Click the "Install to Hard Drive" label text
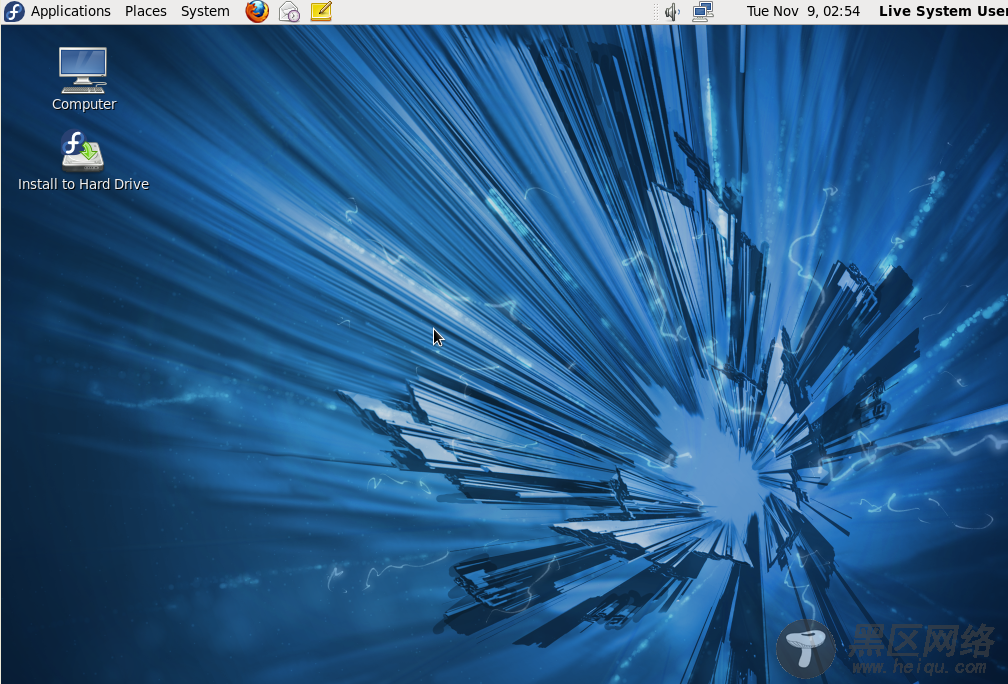1008x684 pixels. [x=84, y=184]
